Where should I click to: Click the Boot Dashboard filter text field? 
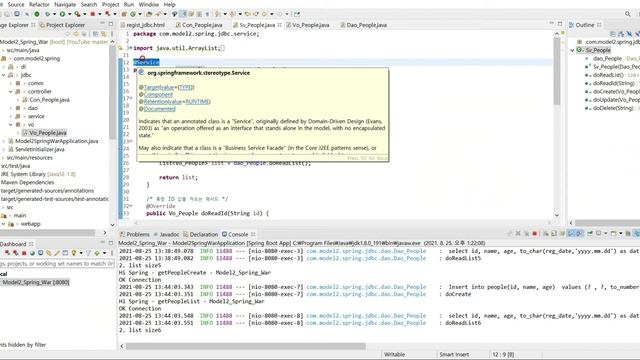57,264
